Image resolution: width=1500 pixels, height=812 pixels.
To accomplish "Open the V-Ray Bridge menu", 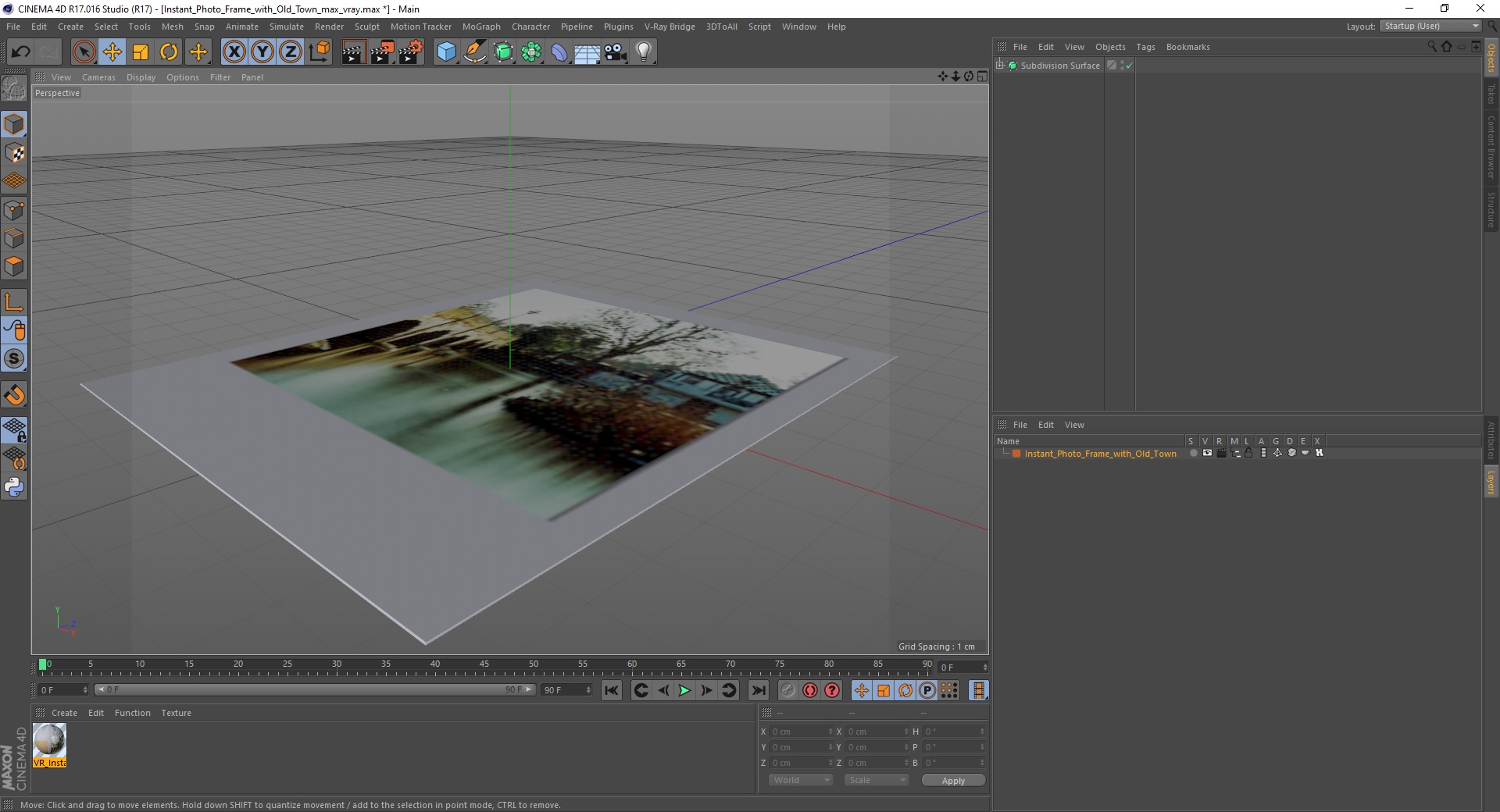I will tap(670, 27).
